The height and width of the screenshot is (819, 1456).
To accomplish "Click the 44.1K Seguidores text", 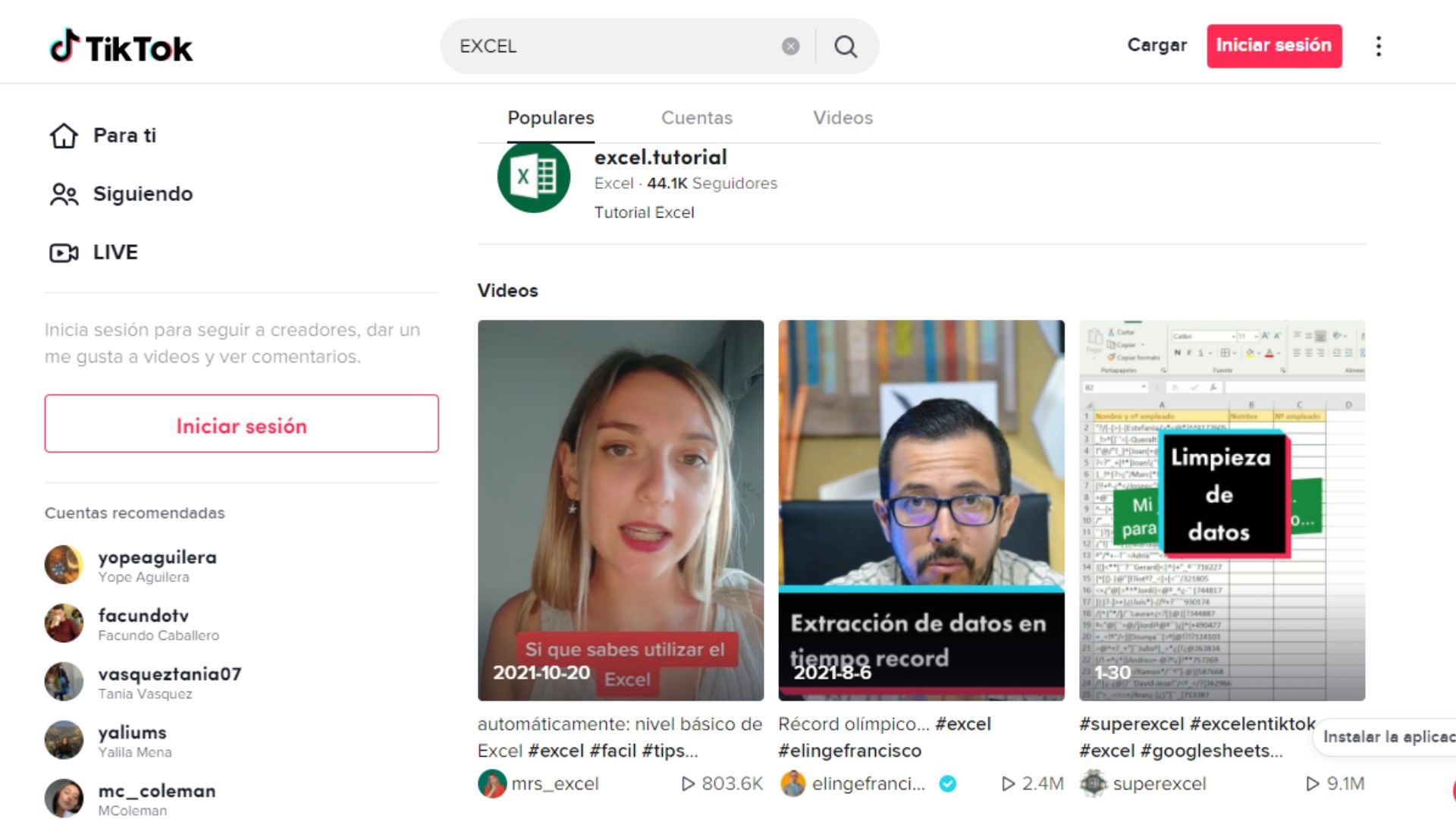I will click(712, 184).
